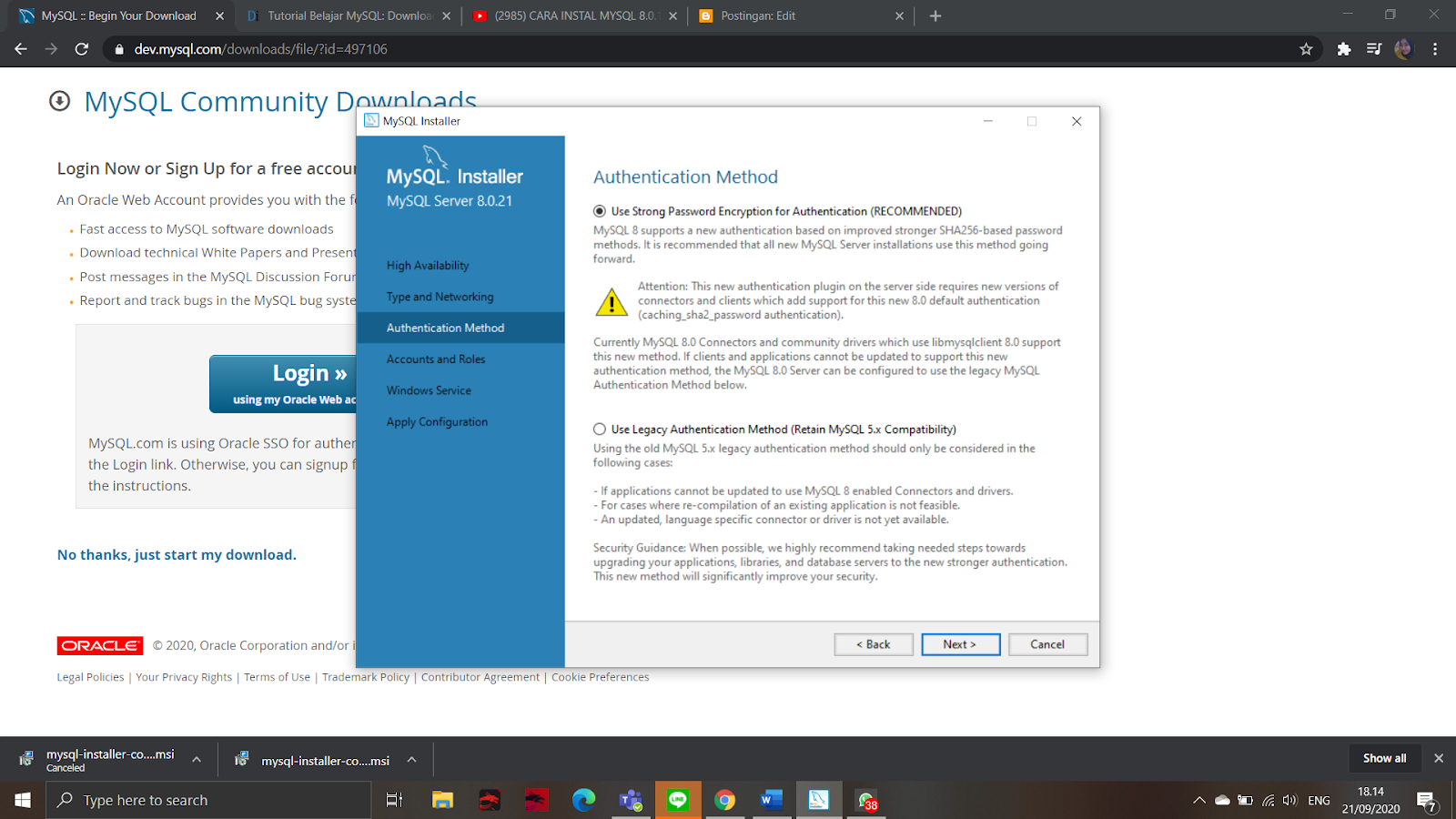The width and height of the screenshot is (1456, 819).
Task: Open Task View on the taskbar
Action: [x=395, y=800]
